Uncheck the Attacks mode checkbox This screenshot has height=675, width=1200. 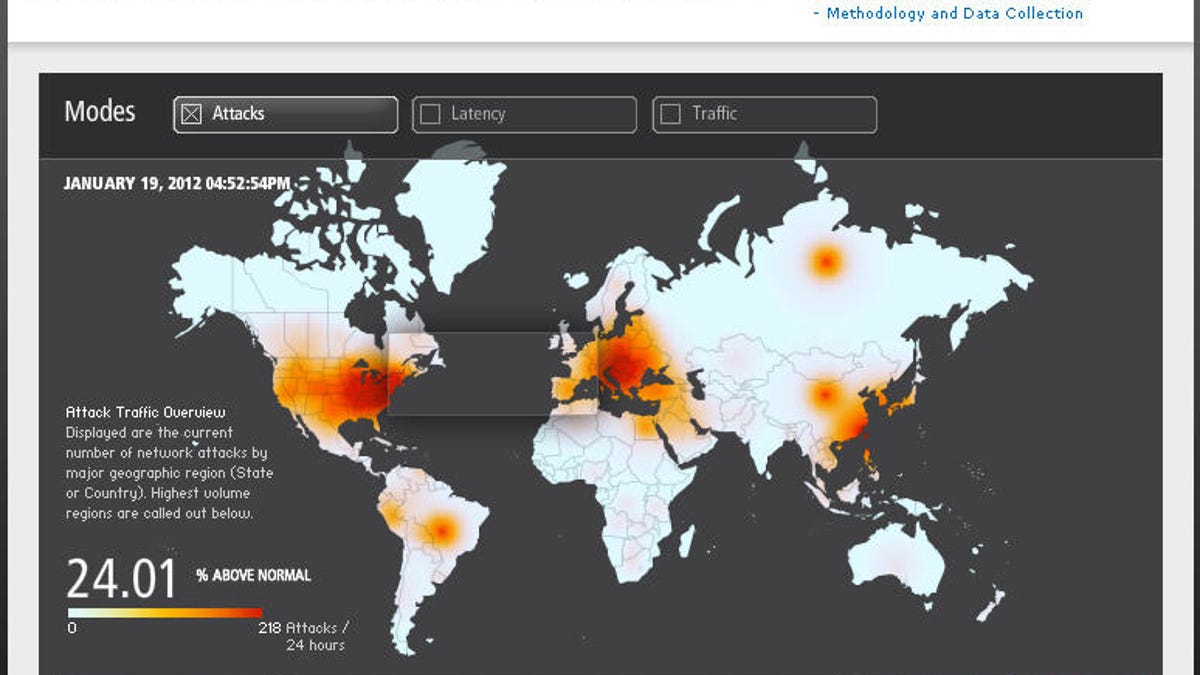click(190, 114)
